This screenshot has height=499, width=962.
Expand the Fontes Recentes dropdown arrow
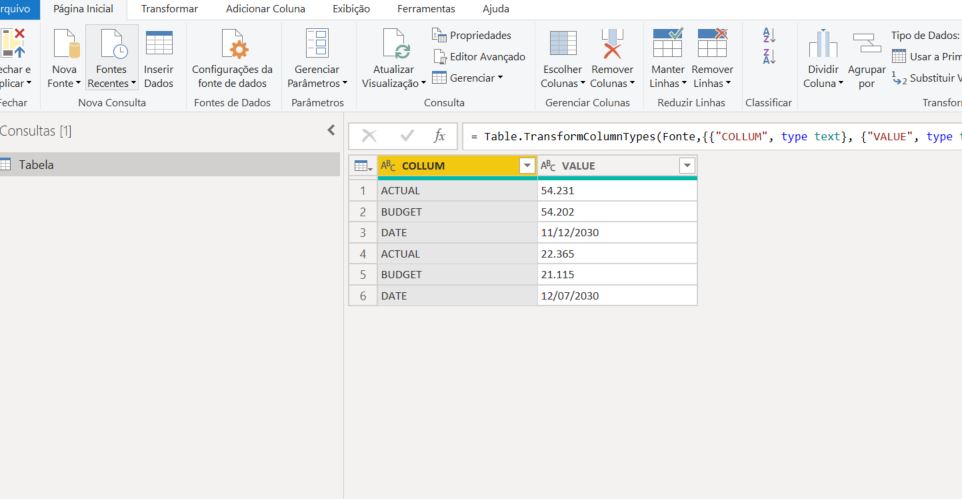click(x=133, y=83)
